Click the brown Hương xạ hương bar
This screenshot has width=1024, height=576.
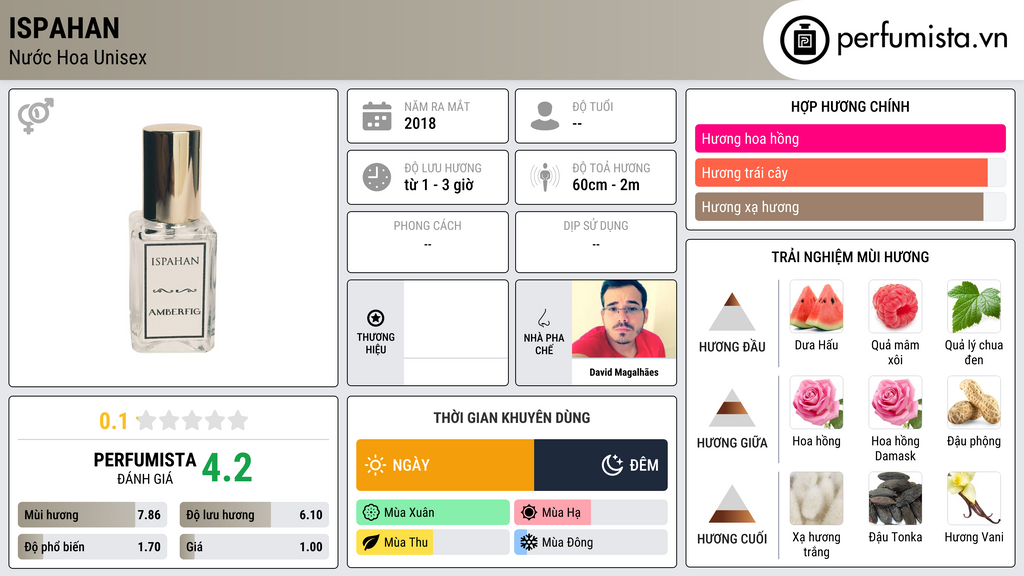click(839, 206)
